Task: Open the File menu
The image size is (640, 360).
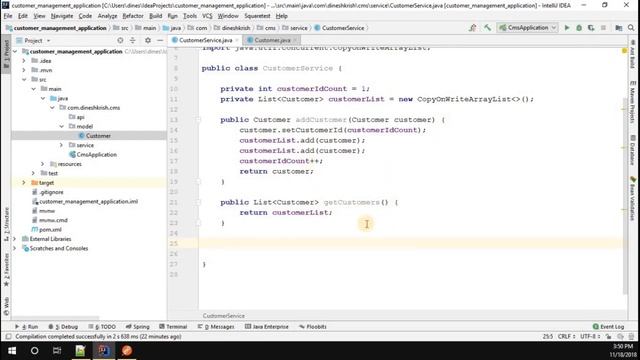Action: pyautogui.click(x=8, y=16)
